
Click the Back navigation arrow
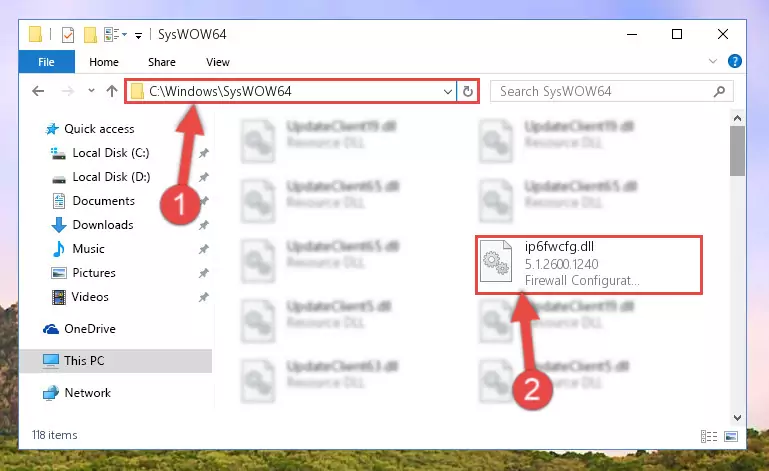coord(38,91)
